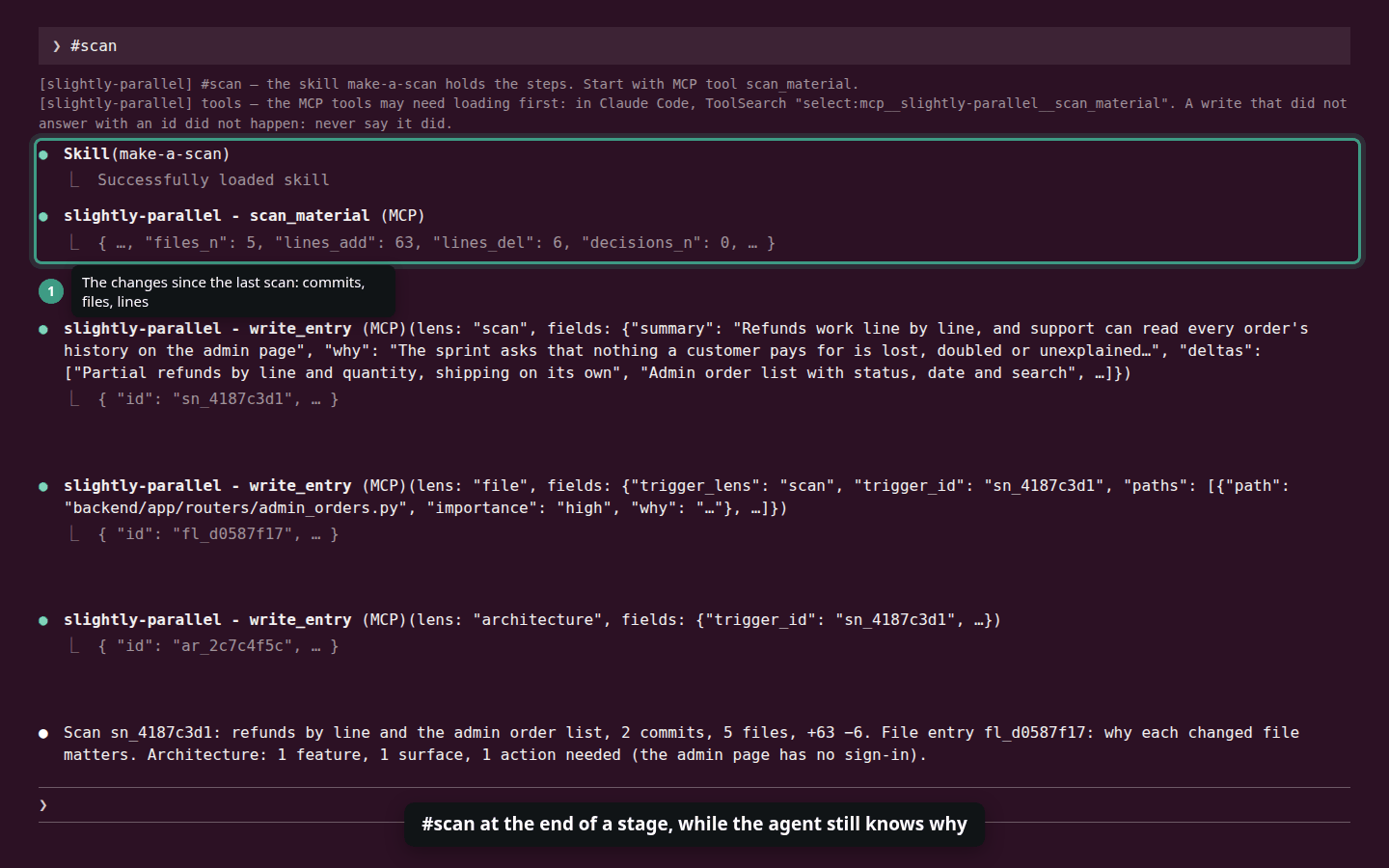Click the white dot beside the Scan sn_4187c3d1 summary
Image resolution: width=1389 pixels, height=868 pixels.
43,733
